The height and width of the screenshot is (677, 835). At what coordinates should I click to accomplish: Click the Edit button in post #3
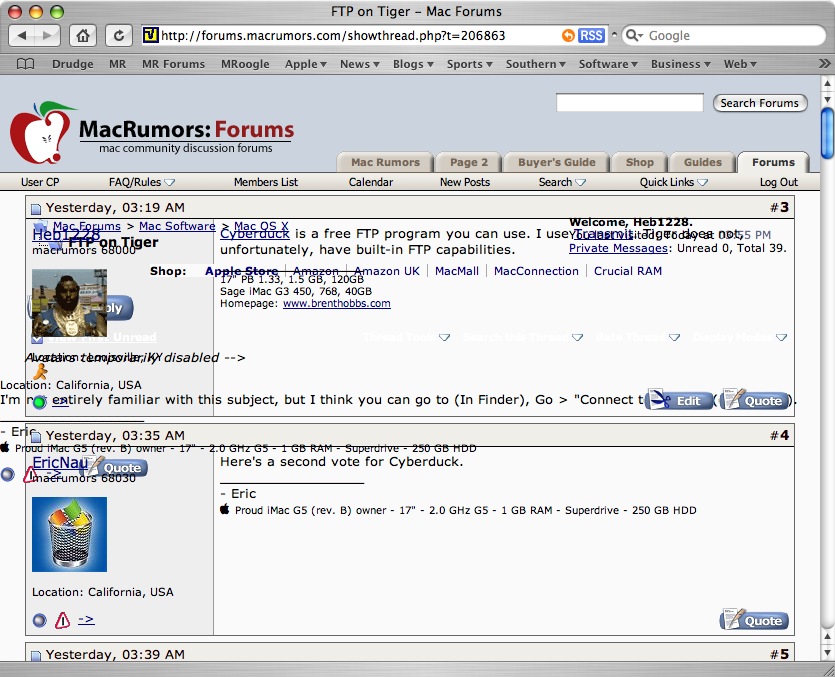coord(679,401)
